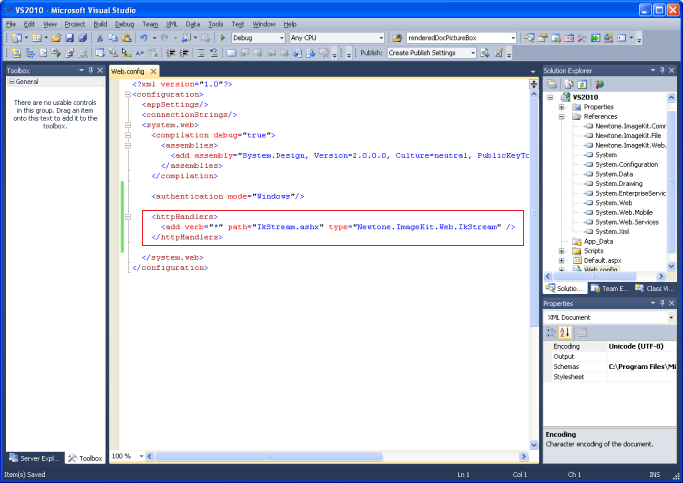This screenshot has height=483, width=683.
Task: Open the Build menu
Action: 100,24
